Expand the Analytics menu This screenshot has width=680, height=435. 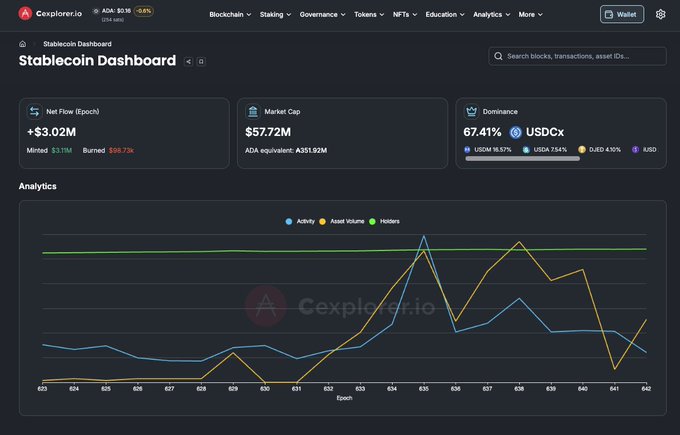point(491,14)
